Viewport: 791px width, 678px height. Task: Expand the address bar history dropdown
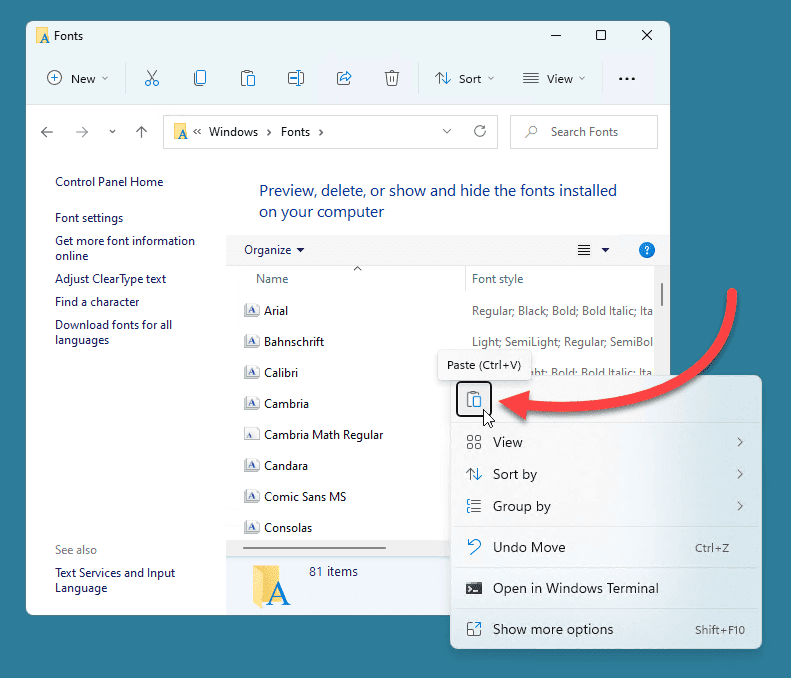[446, 131]
